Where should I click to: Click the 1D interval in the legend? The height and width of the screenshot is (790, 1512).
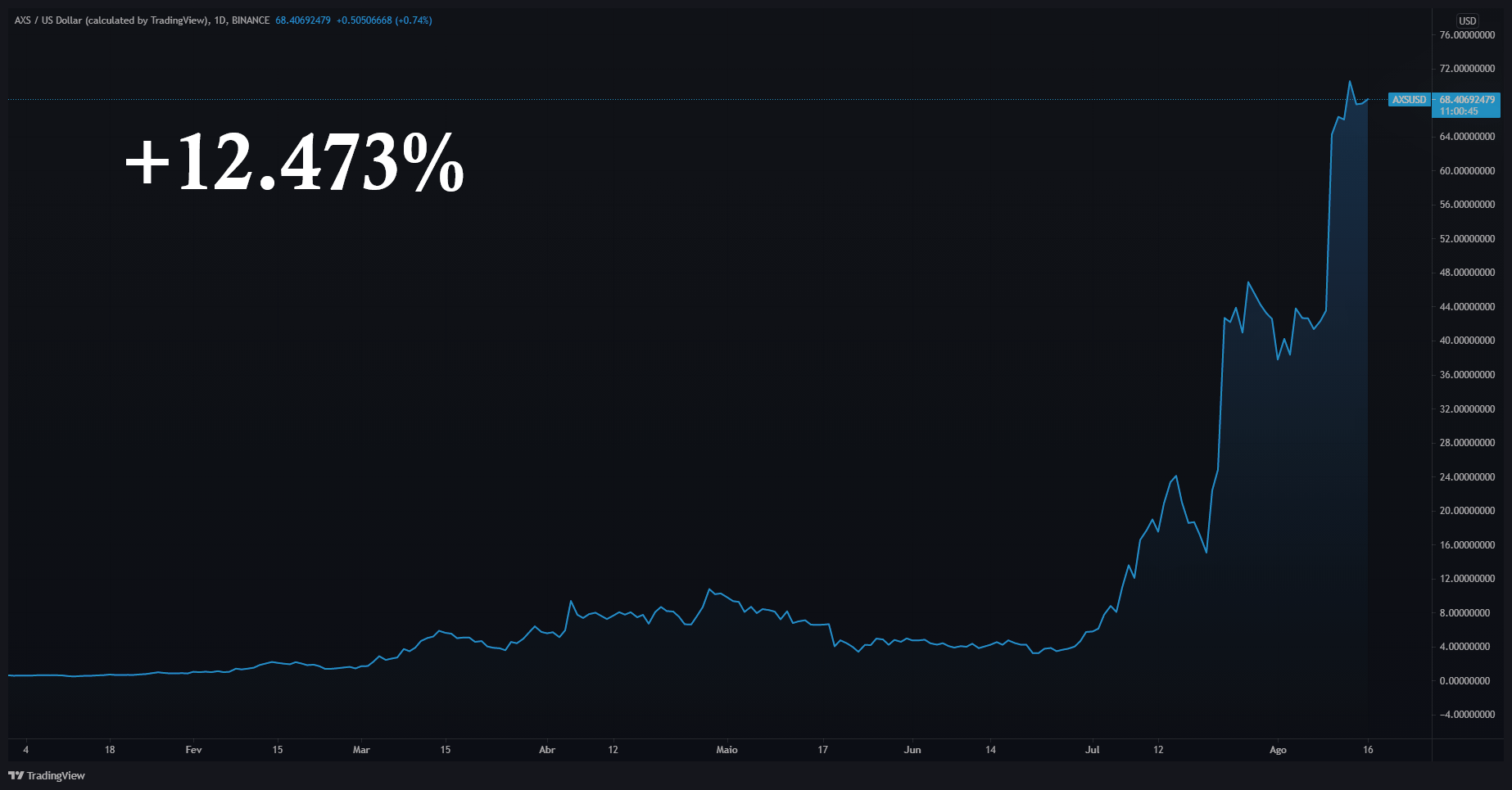[220, 20]
